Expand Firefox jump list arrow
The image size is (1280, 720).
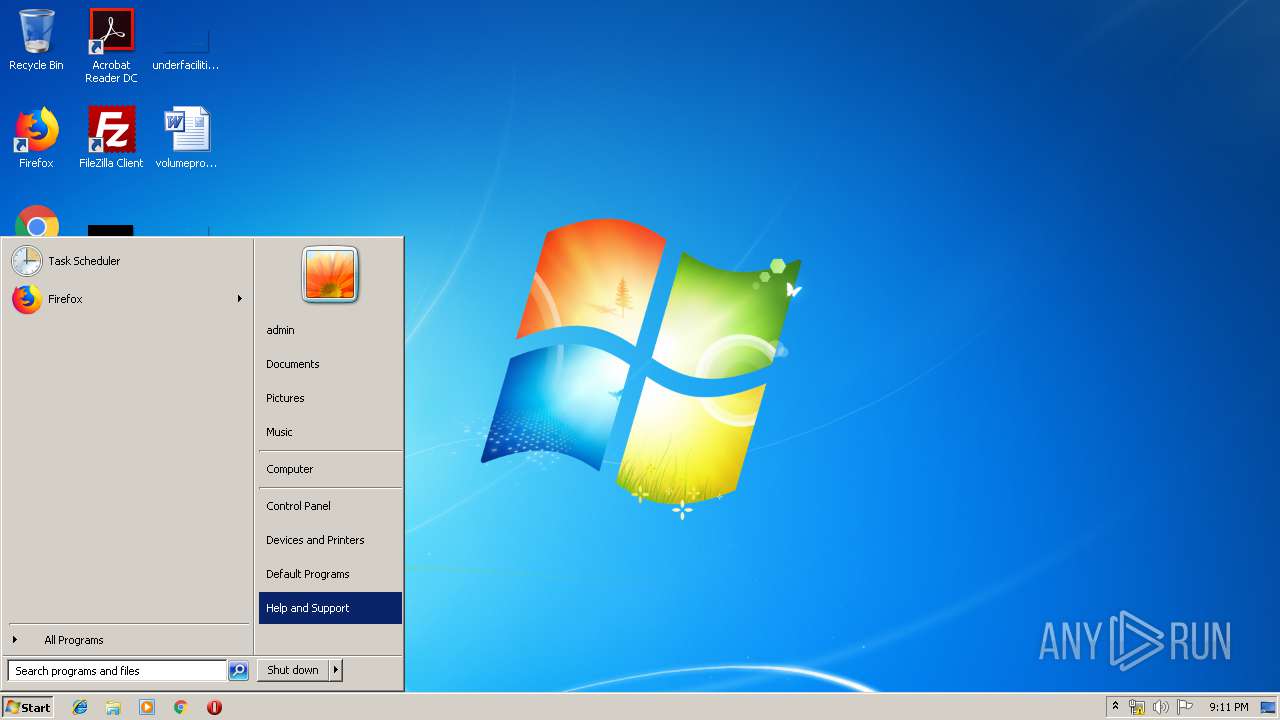click(x=240, y=299)
